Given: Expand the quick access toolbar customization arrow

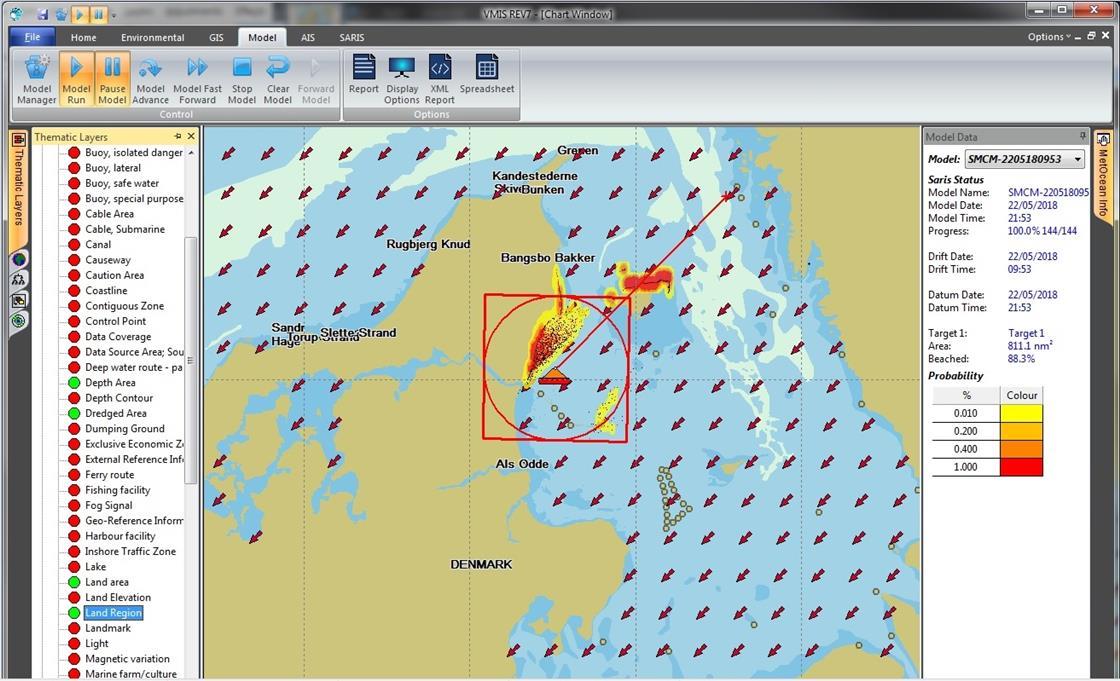Looking at the screenshot, I should click(x=113, y=14).
